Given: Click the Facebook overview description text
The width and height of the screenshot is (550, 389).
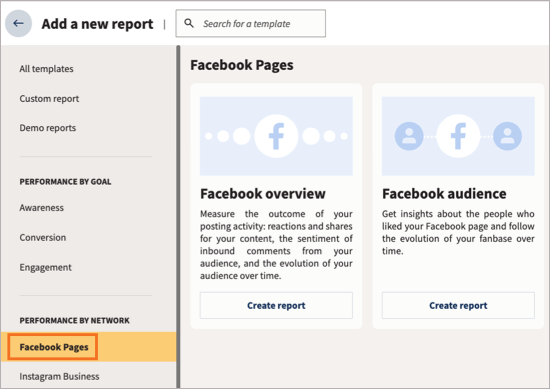Looking at the screenshot, I should [x=276, y=245].
